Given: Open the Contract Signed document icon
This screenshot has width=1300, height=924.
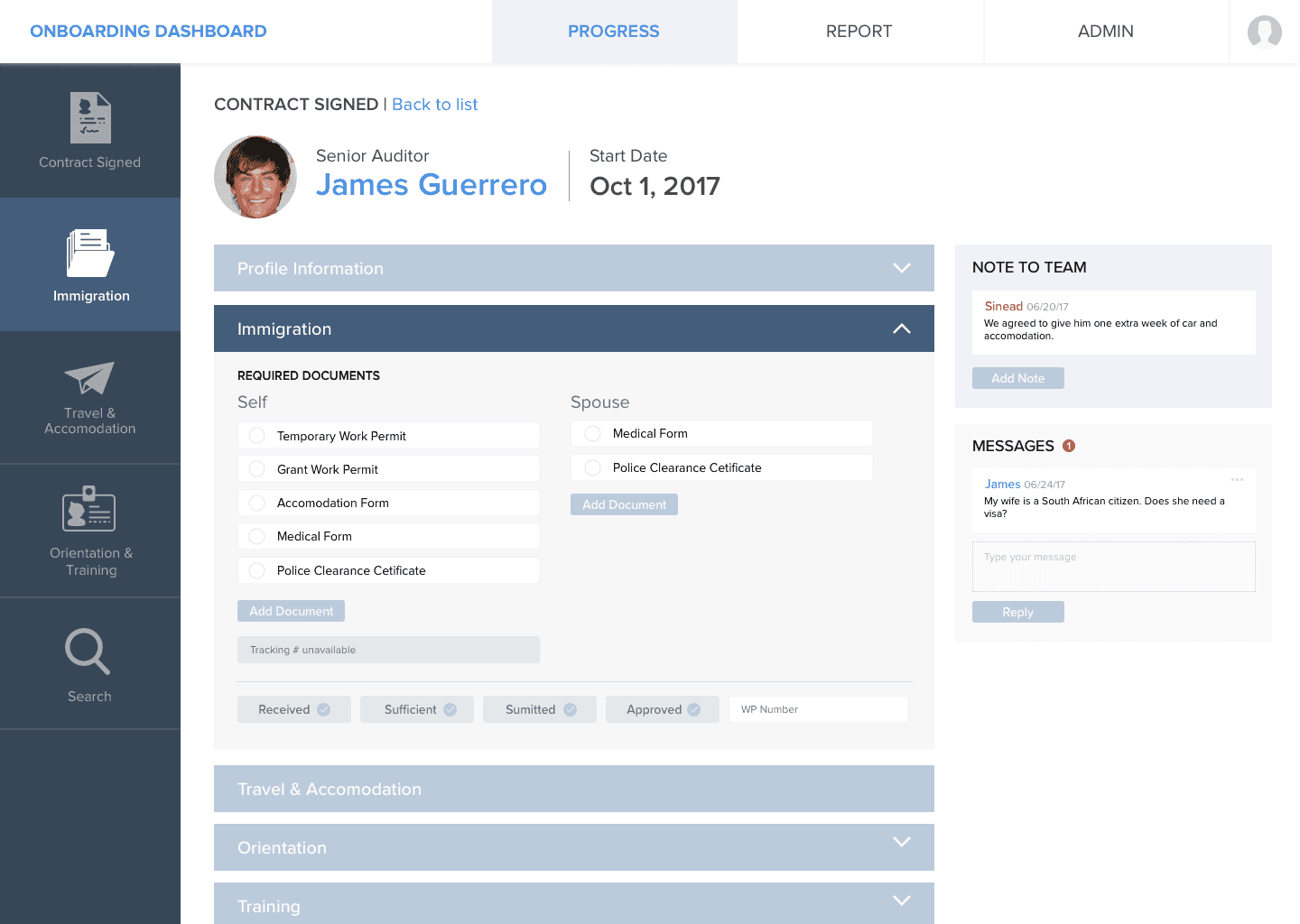Looking at the screenshot, I should tap(90, 118).
